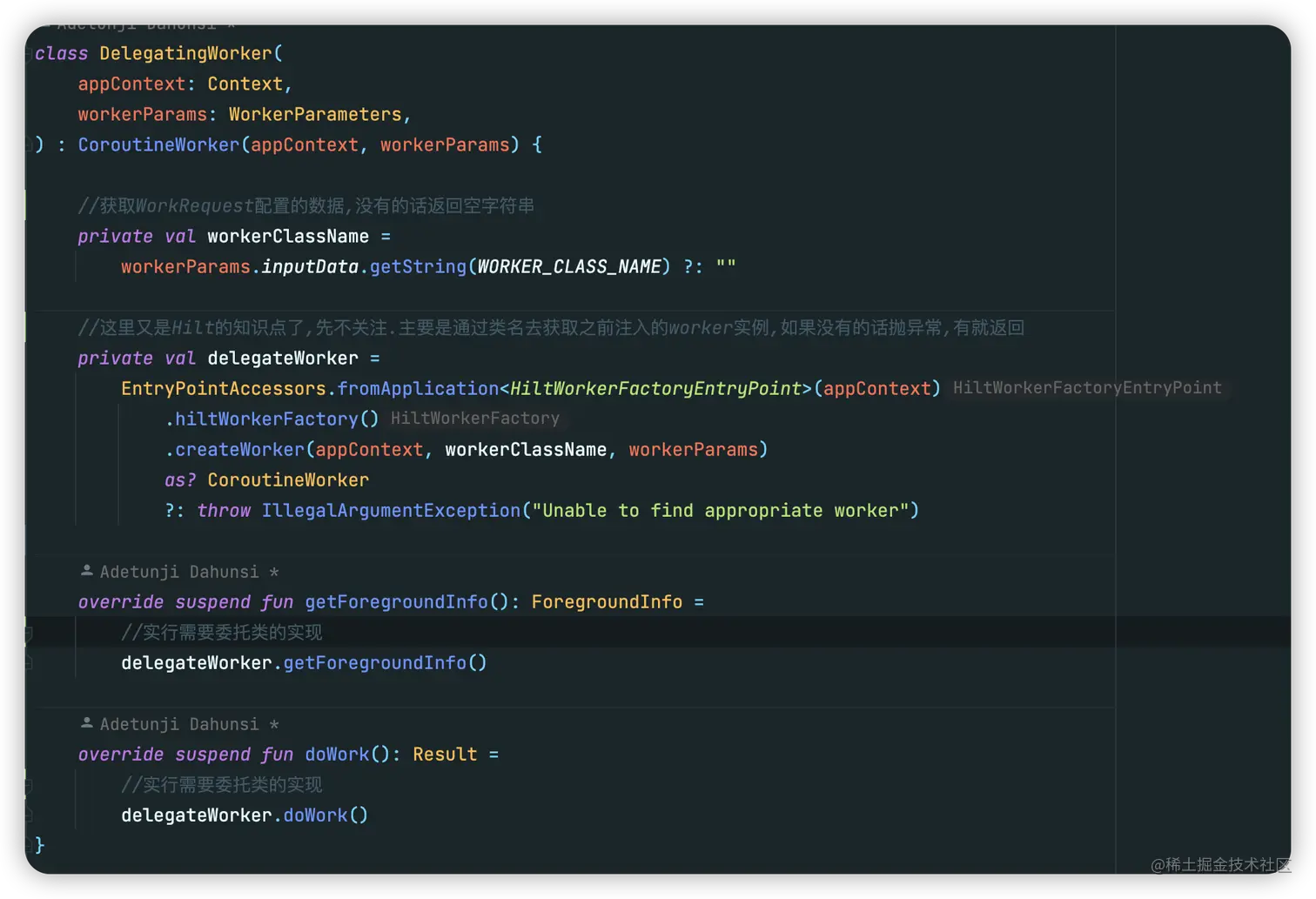Viewport: 1316px width, 899px height.
Task: Click workerClassName in its val declaration
Action: pos(288,236)
